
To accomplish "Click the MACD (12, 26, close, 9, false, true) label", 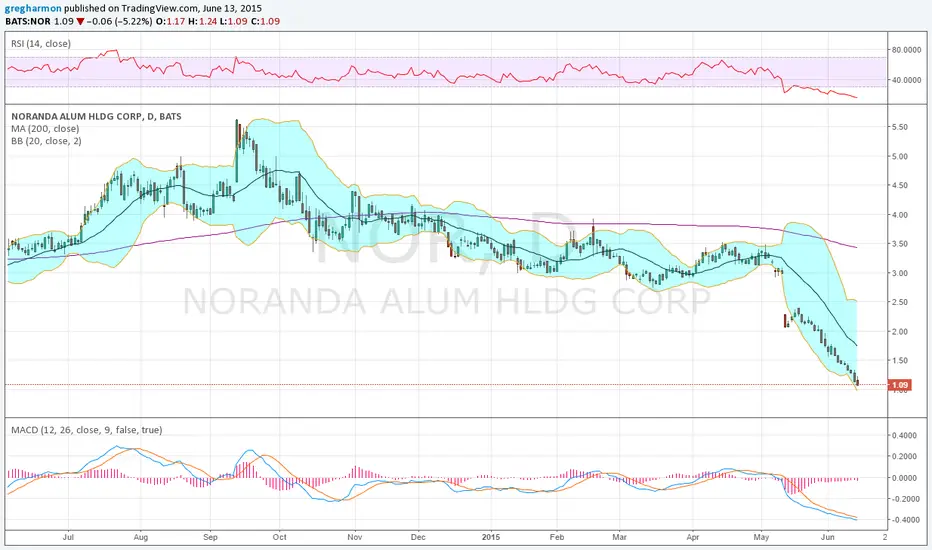I will pos(86,430).
